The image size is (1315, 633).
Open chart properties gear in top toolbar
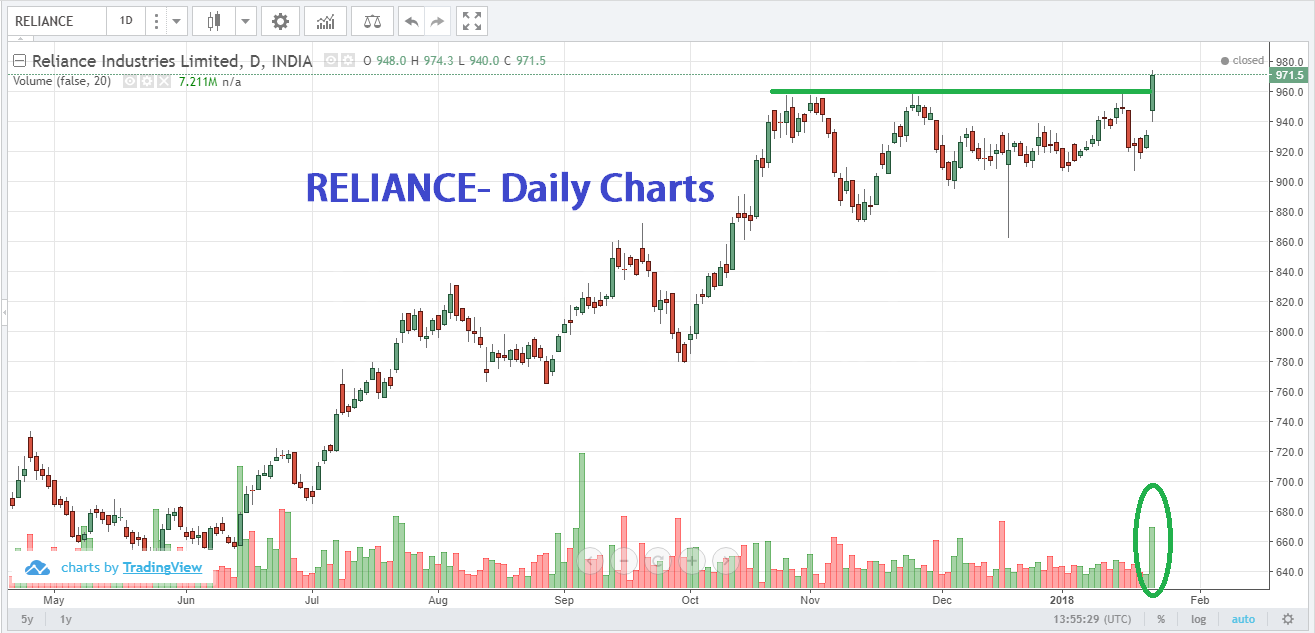[x=280, y=20]
